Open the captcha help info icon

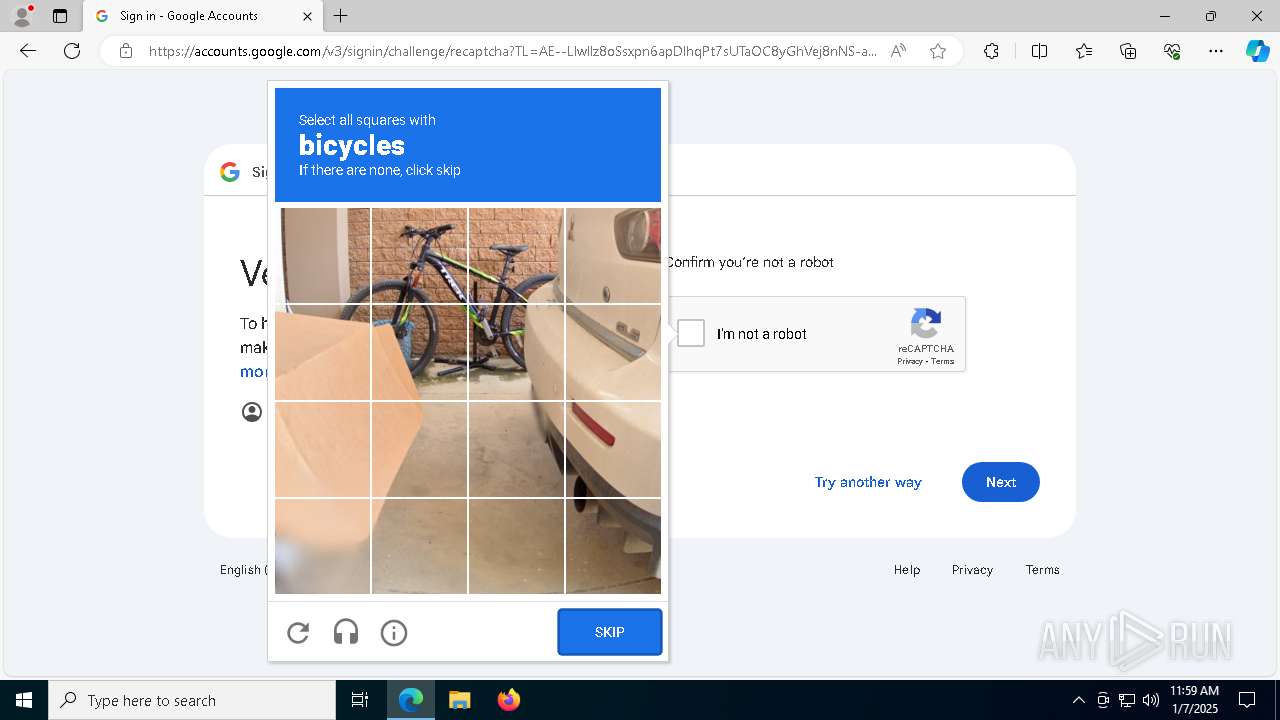(394, 632)
